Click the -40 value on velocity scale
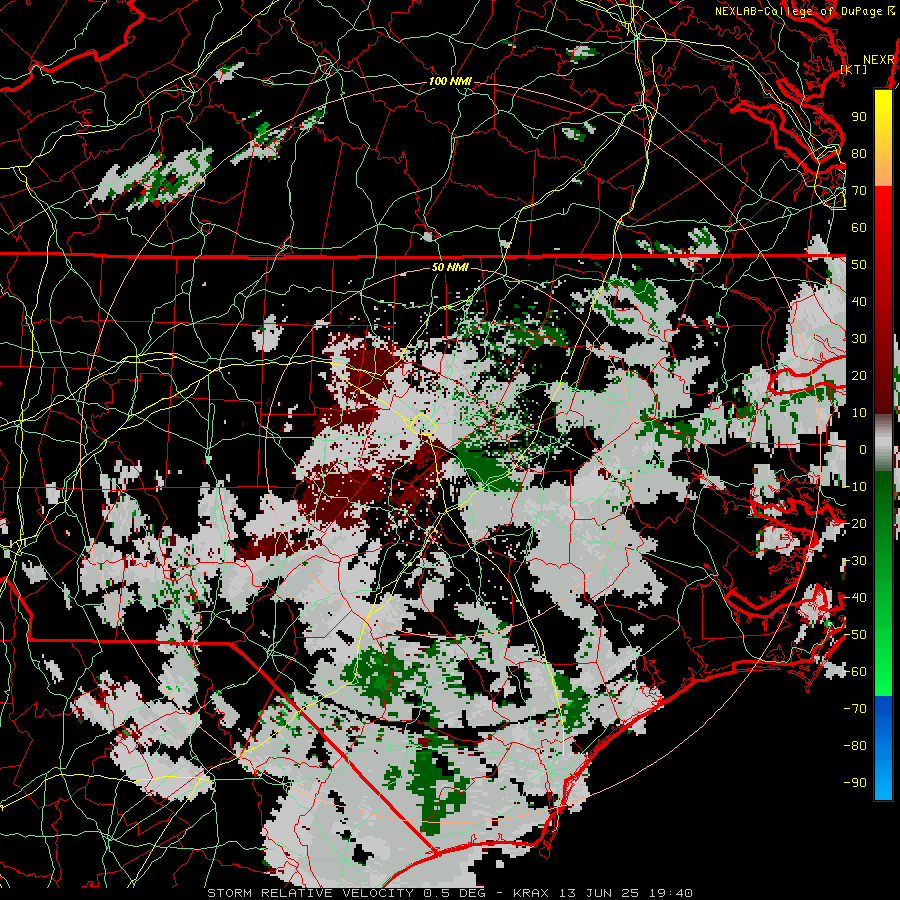Viewport: 900px width, 900px height. (x=855, y=598)
